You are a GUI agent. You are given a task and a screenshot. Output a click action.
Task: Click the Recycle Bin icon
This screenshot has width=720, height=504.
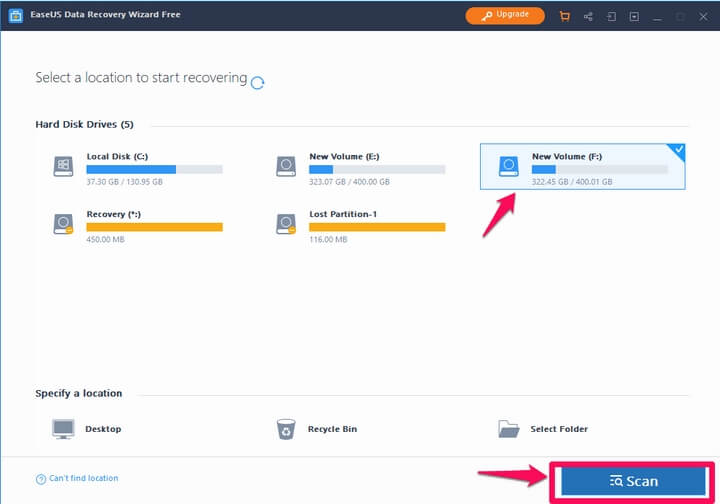[x=286, y=429]
